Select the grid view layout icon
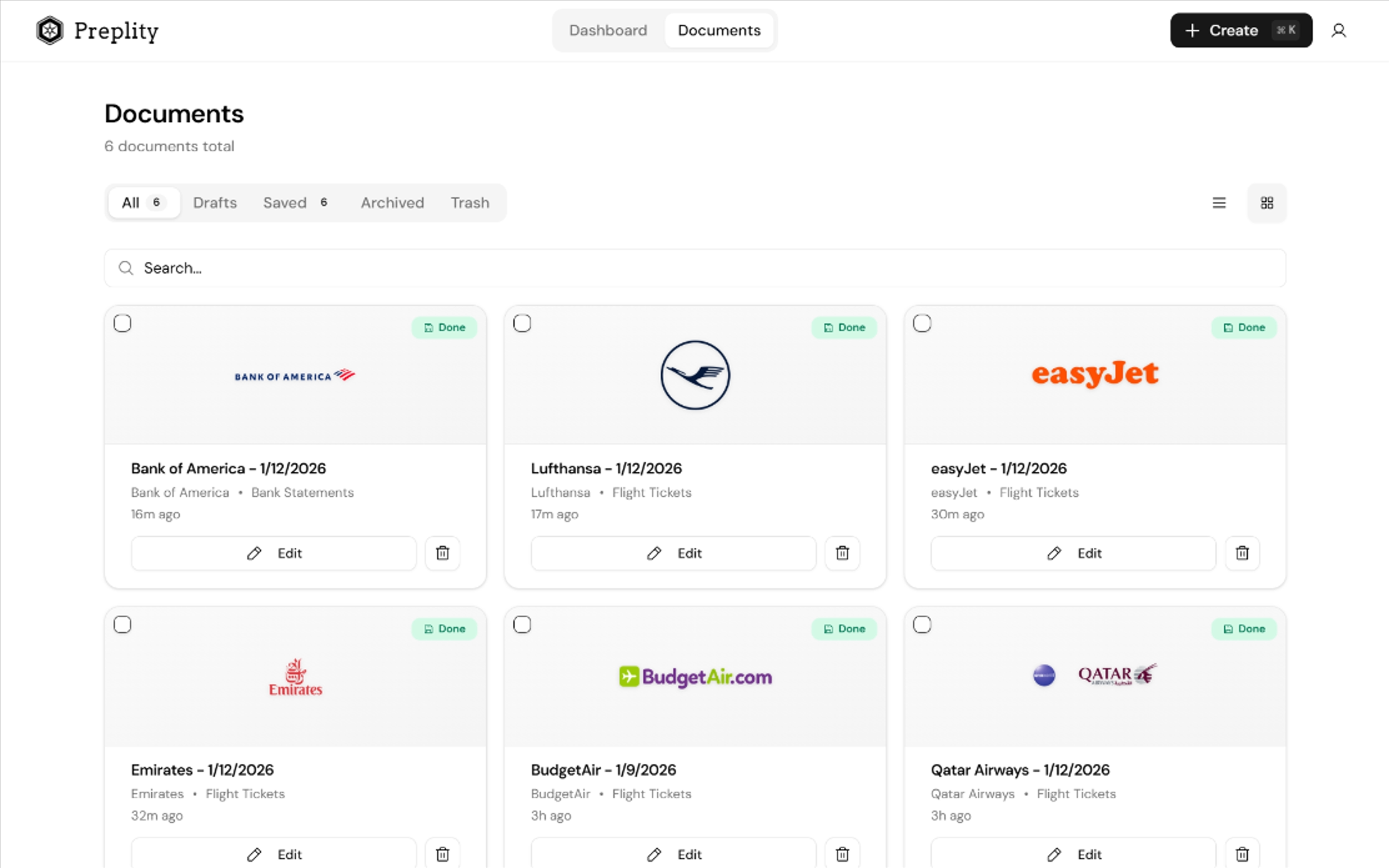Viewport: 1389px width, 868px height. [1267, 203]
